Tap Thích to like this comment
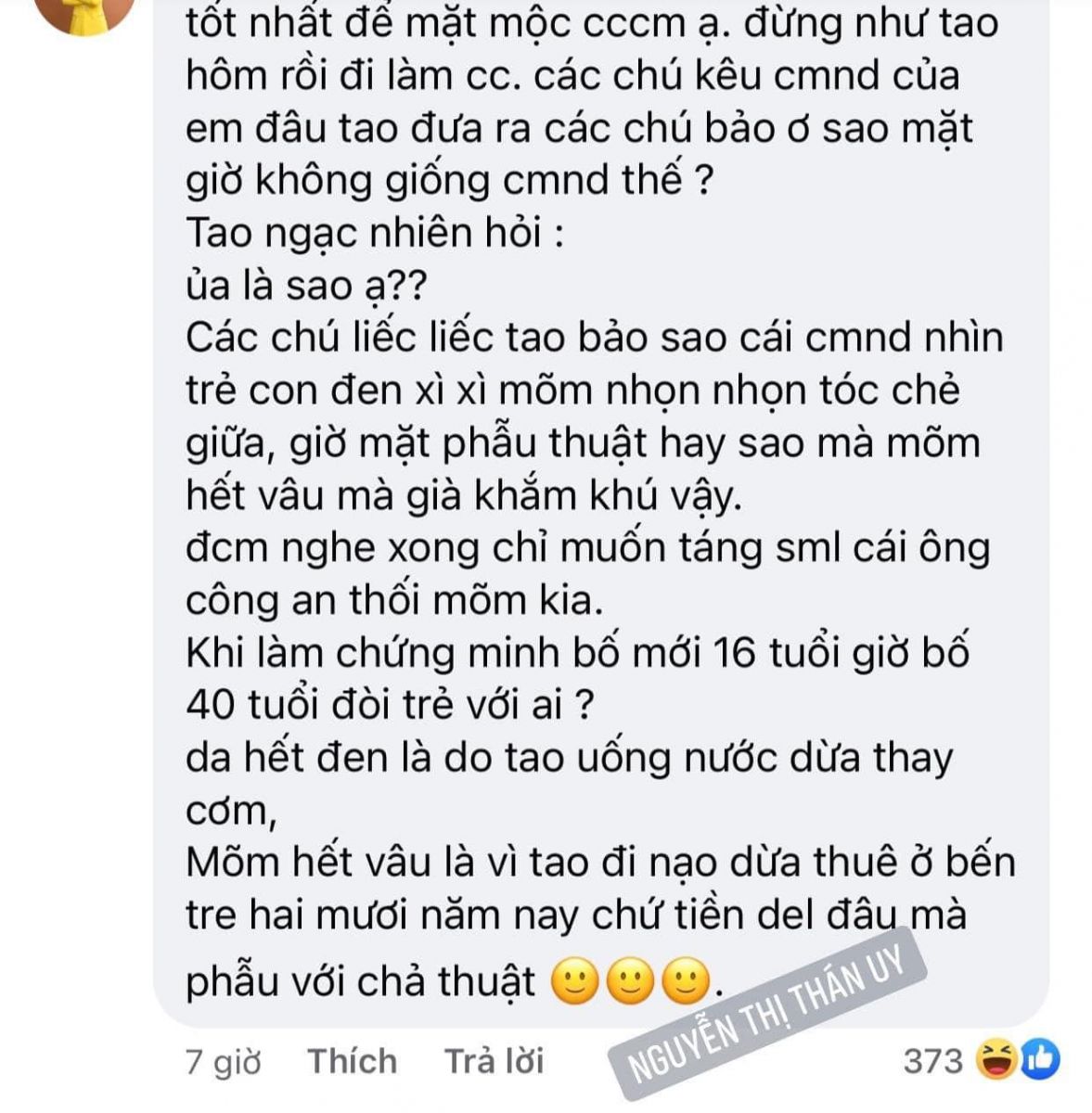This screenshot has height=1113, width=1092. (352, 1061)
